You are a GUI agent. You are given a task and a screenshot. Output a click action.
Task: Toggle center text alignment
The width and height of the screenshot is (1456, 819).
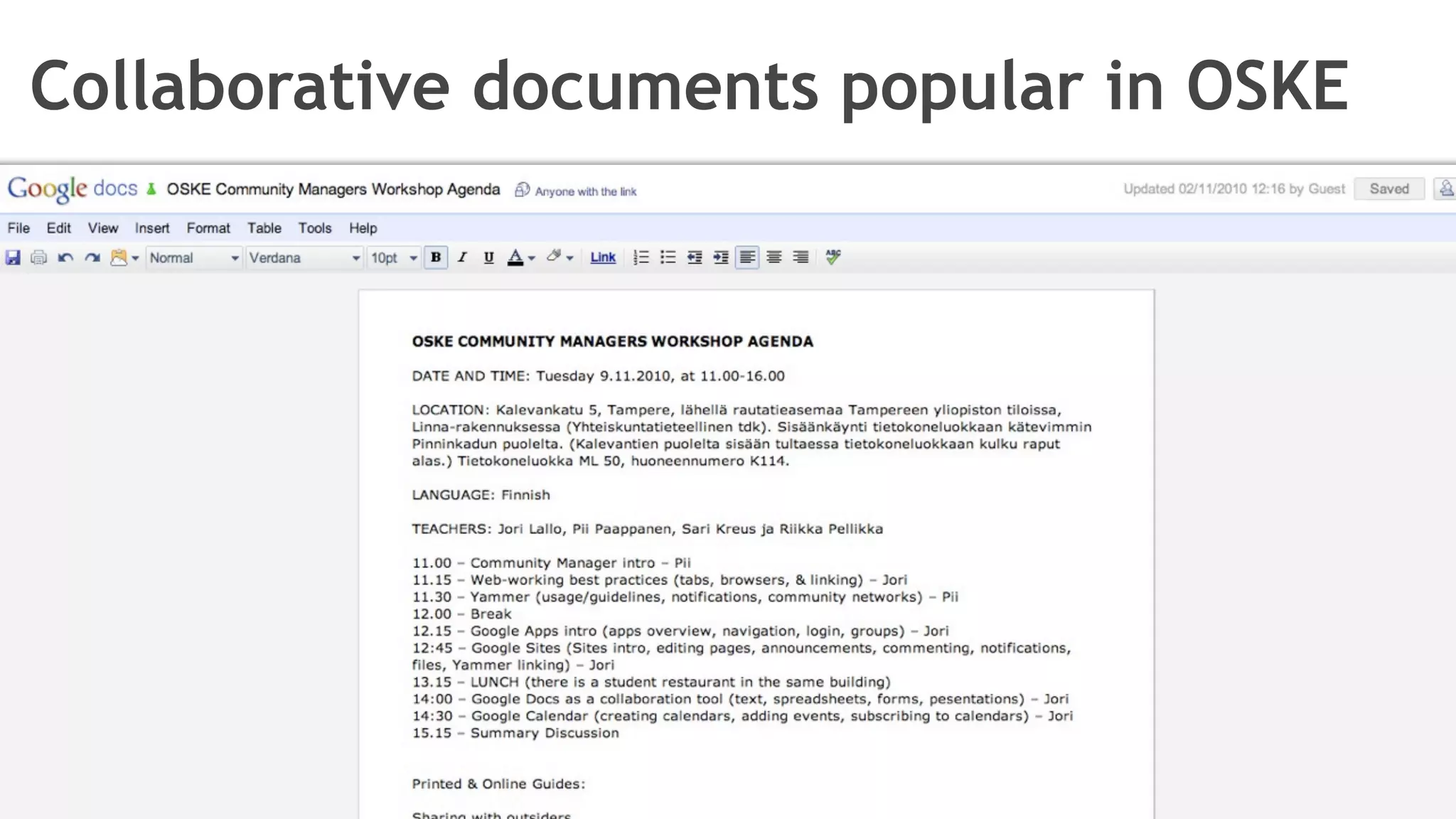(x=774, y=257)
